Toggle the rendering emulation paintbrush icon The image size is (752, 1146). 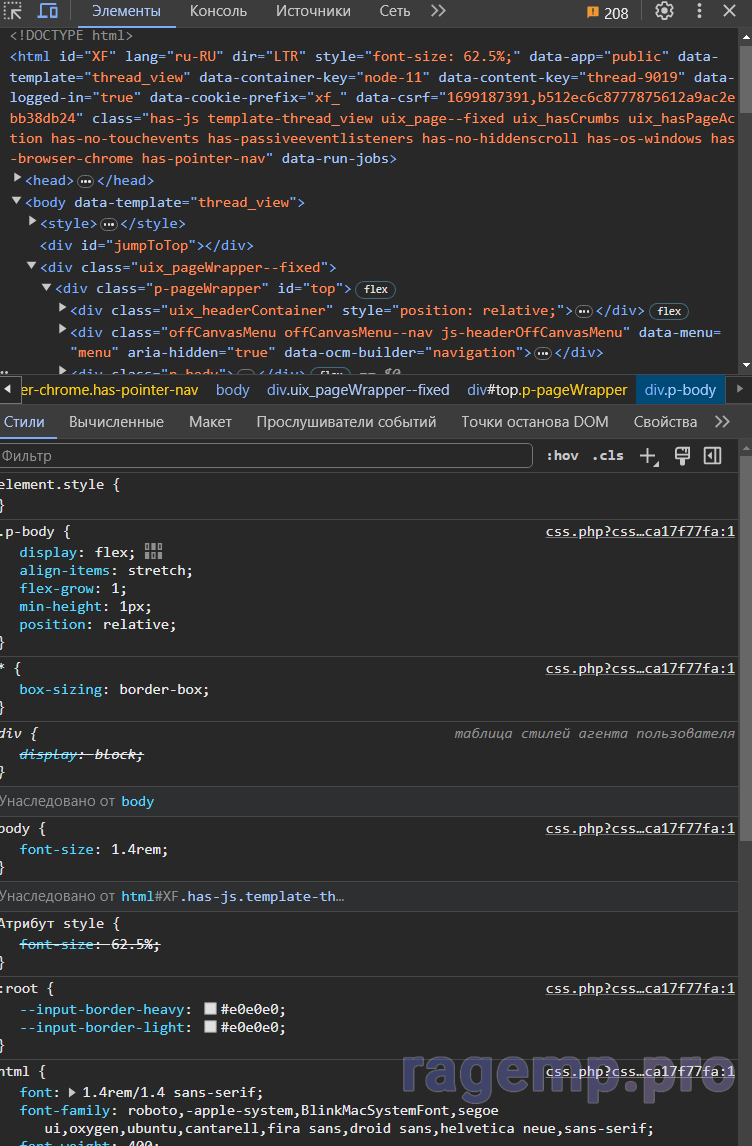pyautogui.click(x=682, y=456)
